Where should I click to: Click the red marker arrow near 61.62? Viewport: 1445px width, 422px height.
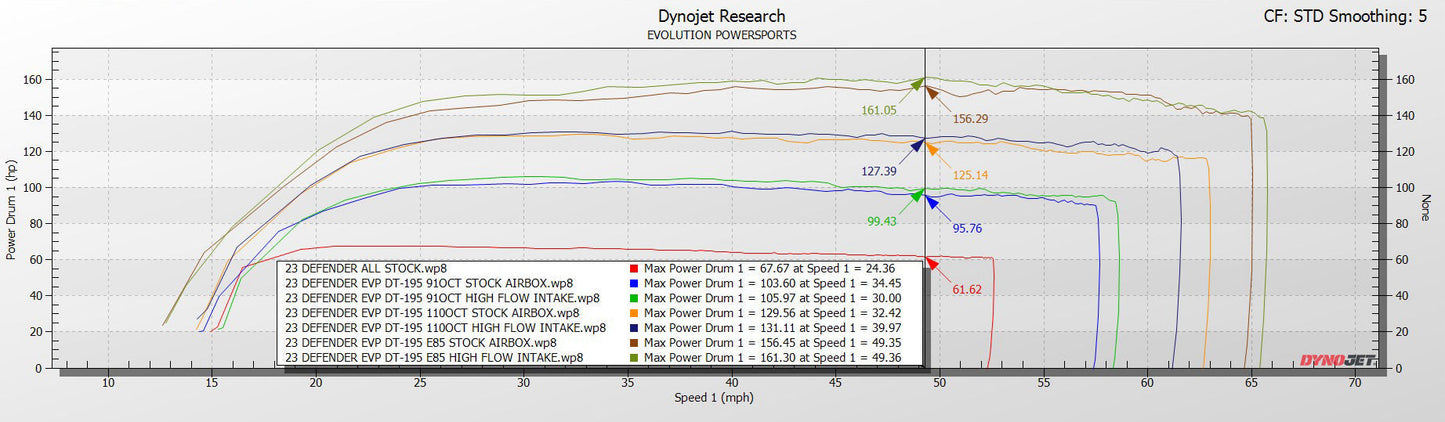pyautogui.click(x=931, y=263)
